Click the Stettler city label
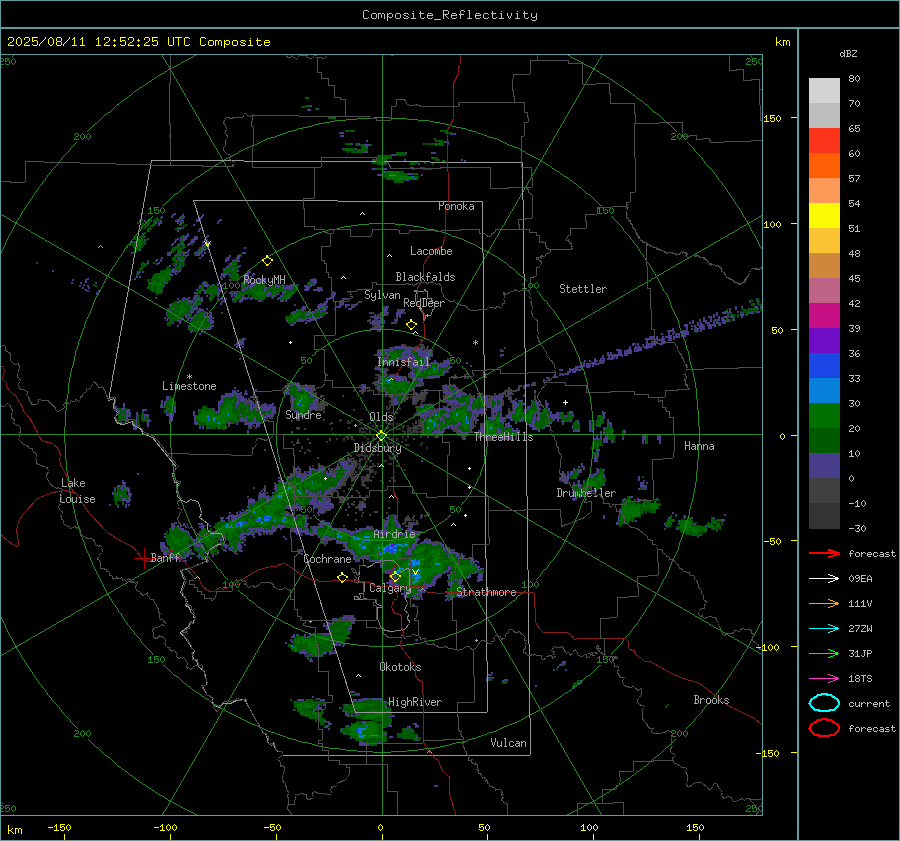This screenshot has height=841, width=900. (583, 289)
